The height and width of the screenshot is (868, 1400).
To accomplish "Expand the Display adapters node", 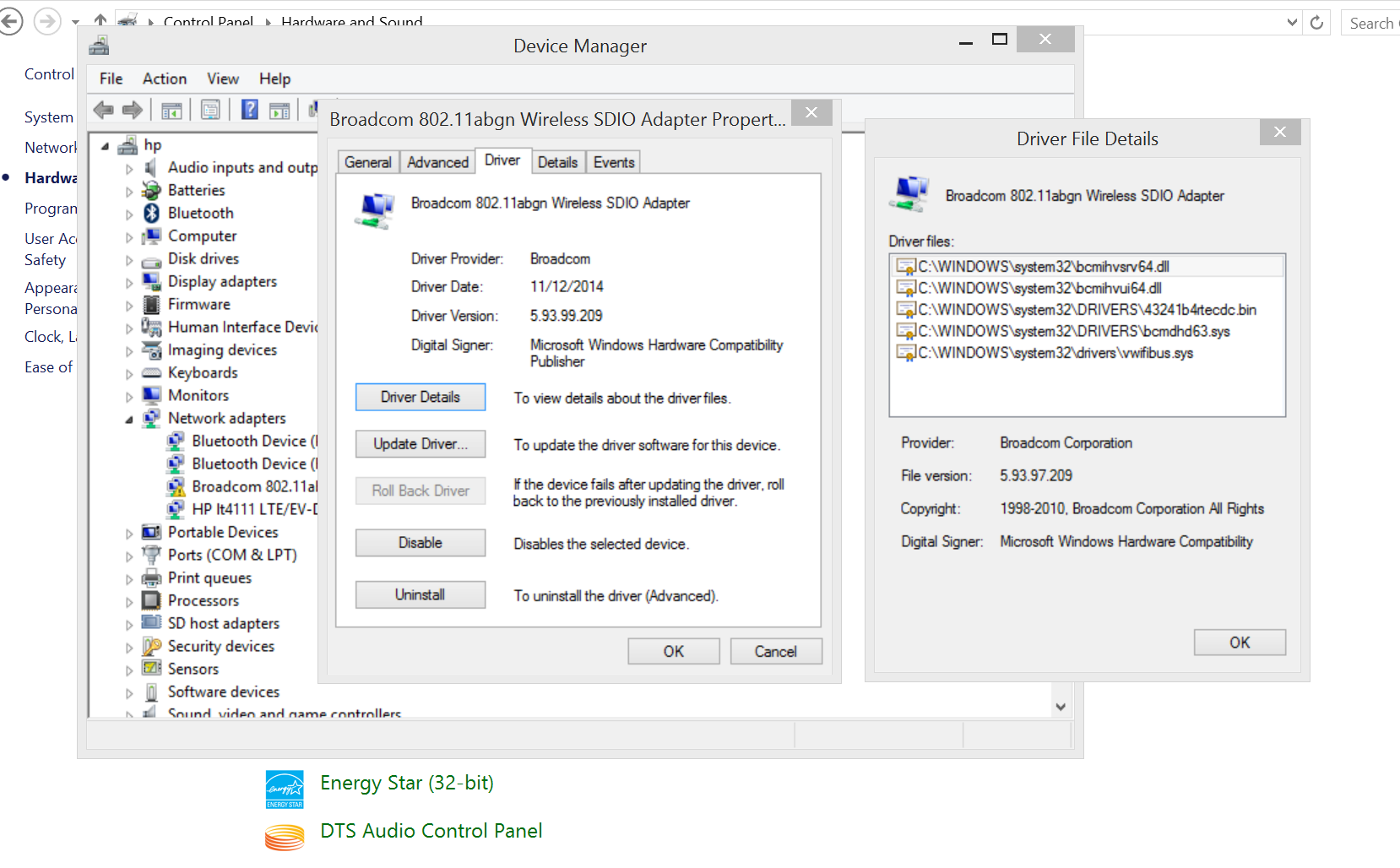I will (x=129, y=283).
